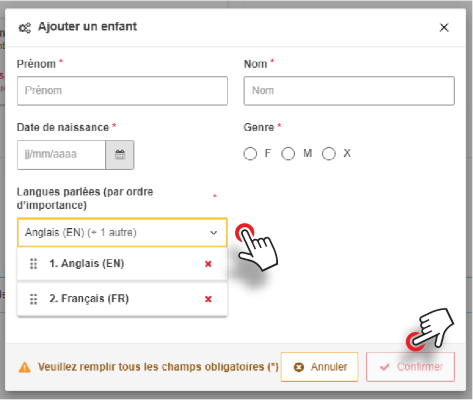
Task: Select the F gender radio button
Action: tap(250, 154)
